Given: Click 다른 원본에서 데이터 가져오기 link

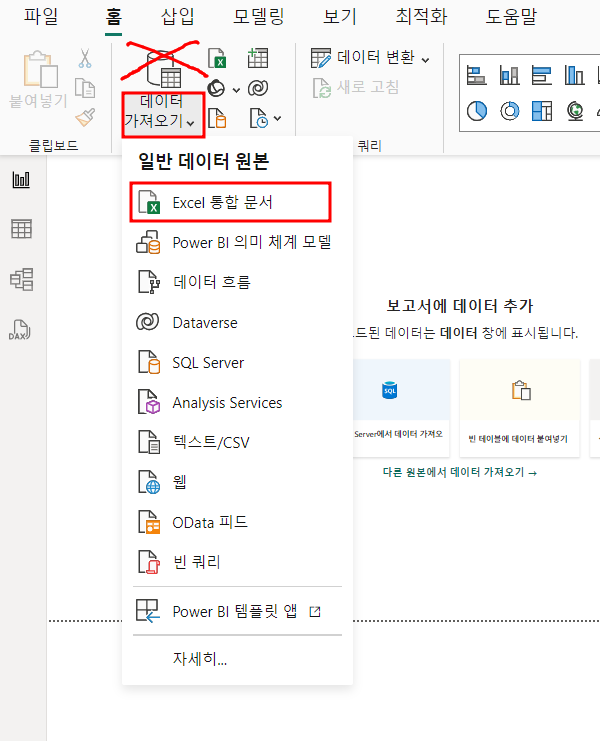Looking at the screenshot, I should pos(460,472).
